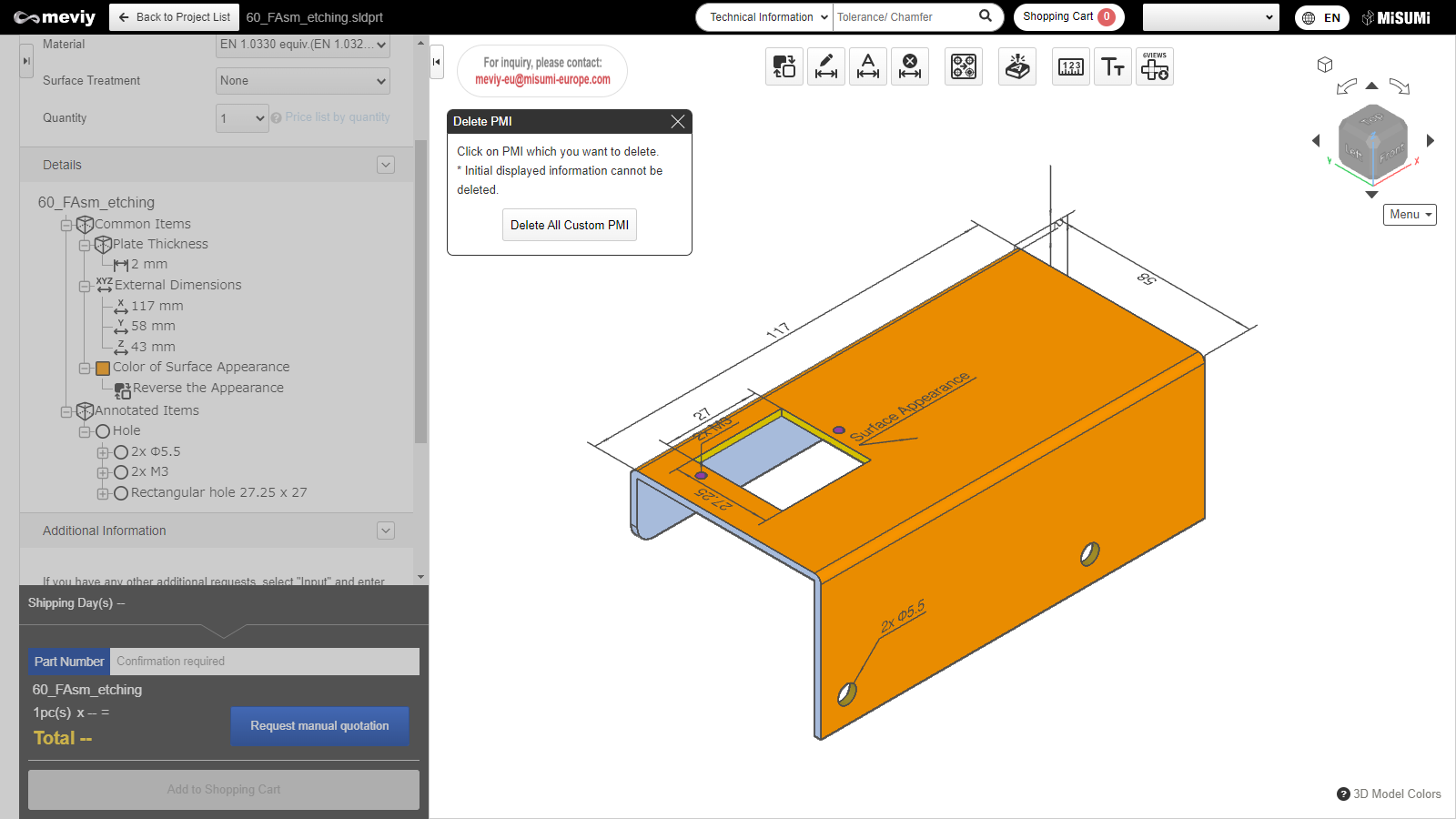Collapse the Additional Information section chevron
Screen dimensions: 1456x819
[x=386, y=531]
